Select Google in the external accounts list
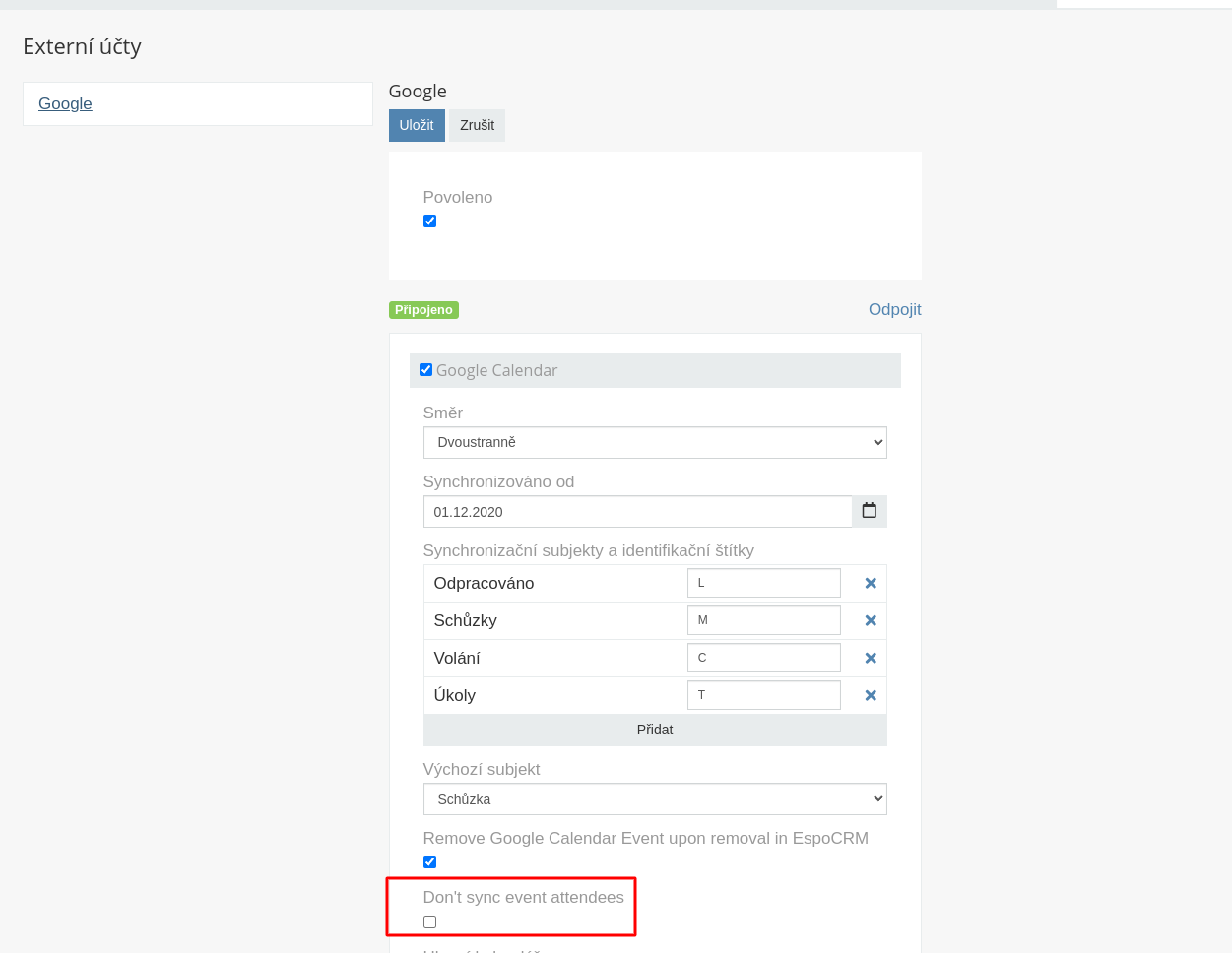1232x953 pixels. point(65,103)
